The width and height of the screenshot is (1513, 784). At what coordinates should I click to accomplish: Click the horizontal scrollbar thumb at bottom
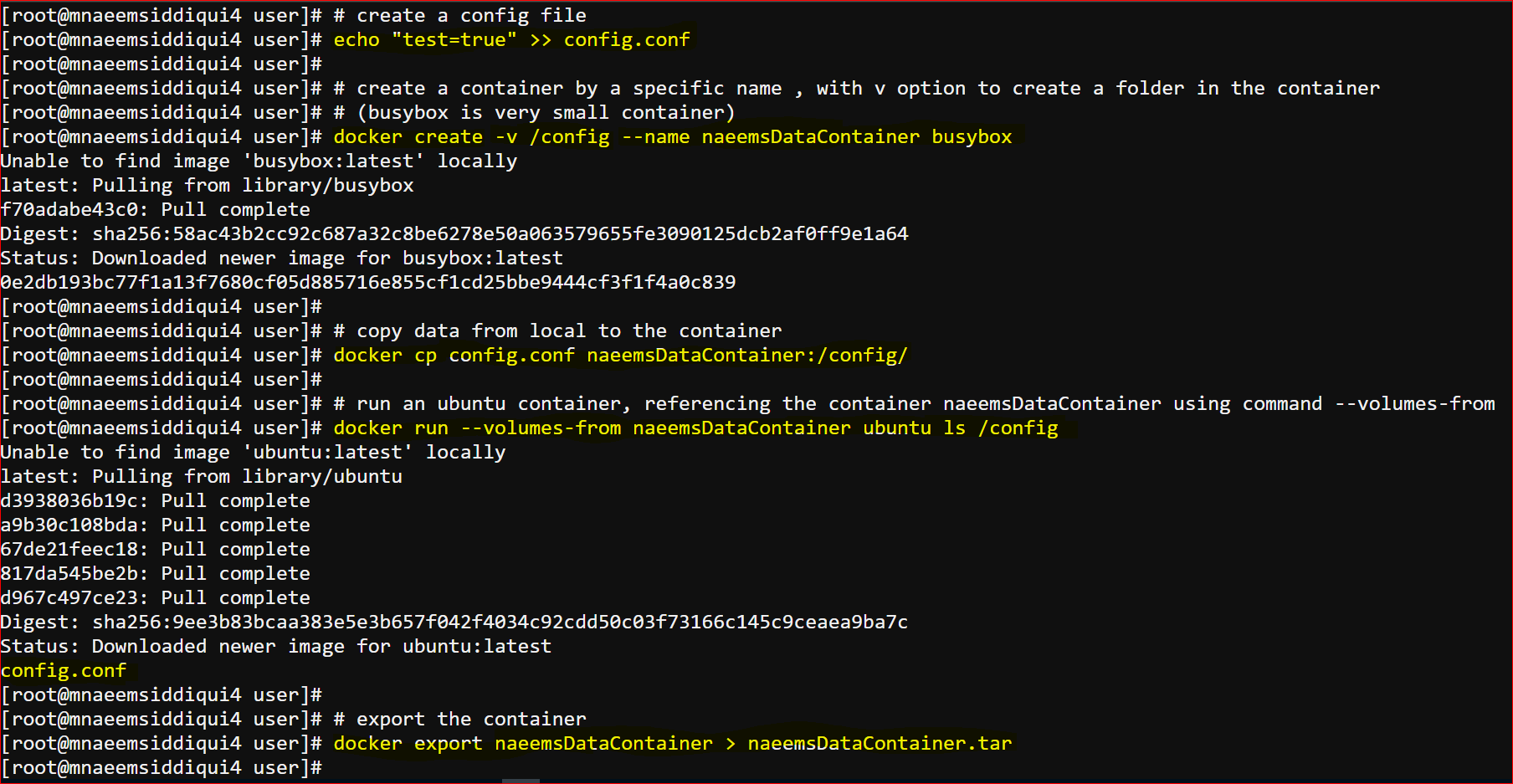(521, 781)
